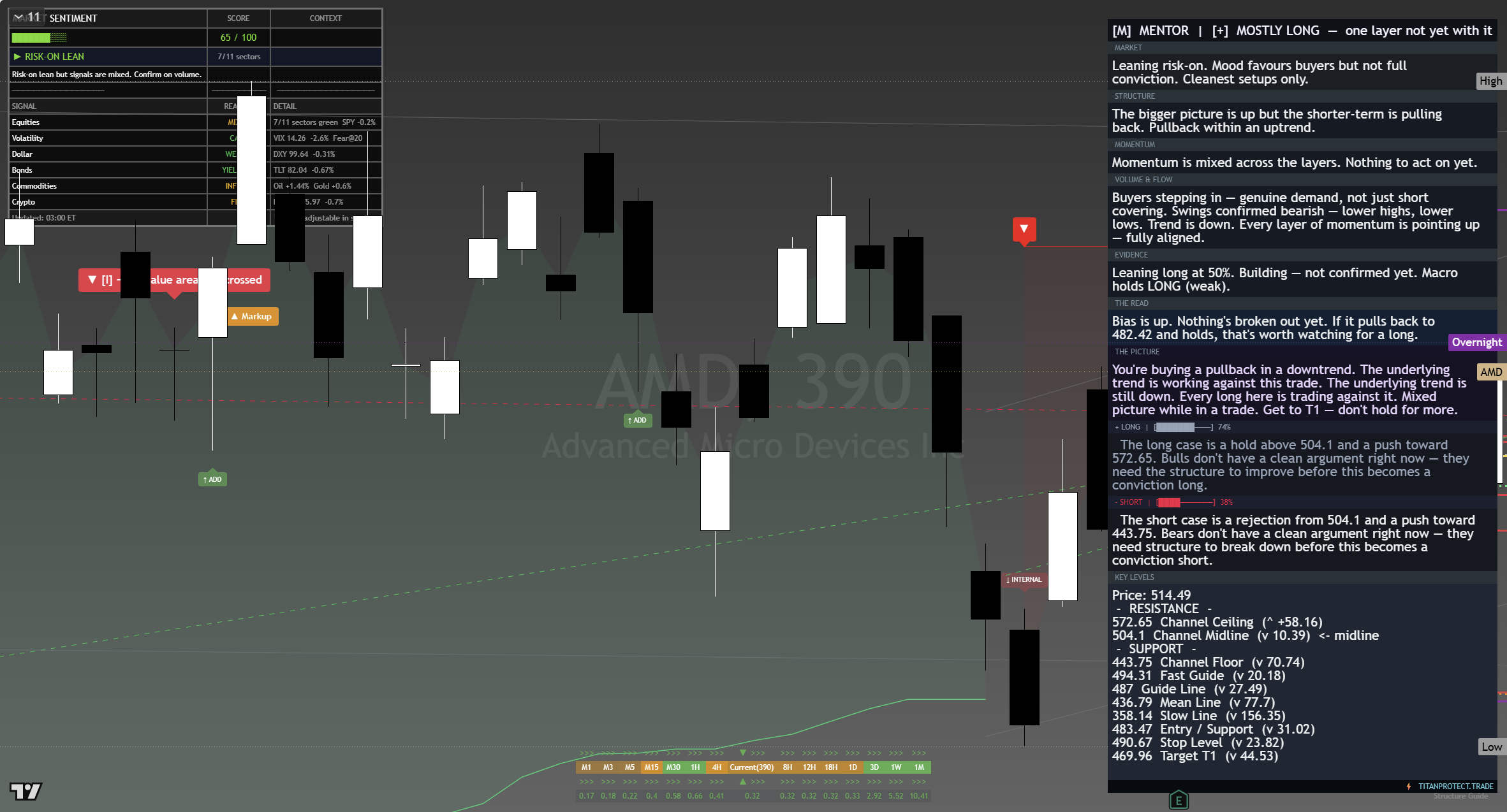Click the 494.31 Fast Guide level
The image size is (1507, 812).
click(x=1198, y=676)
